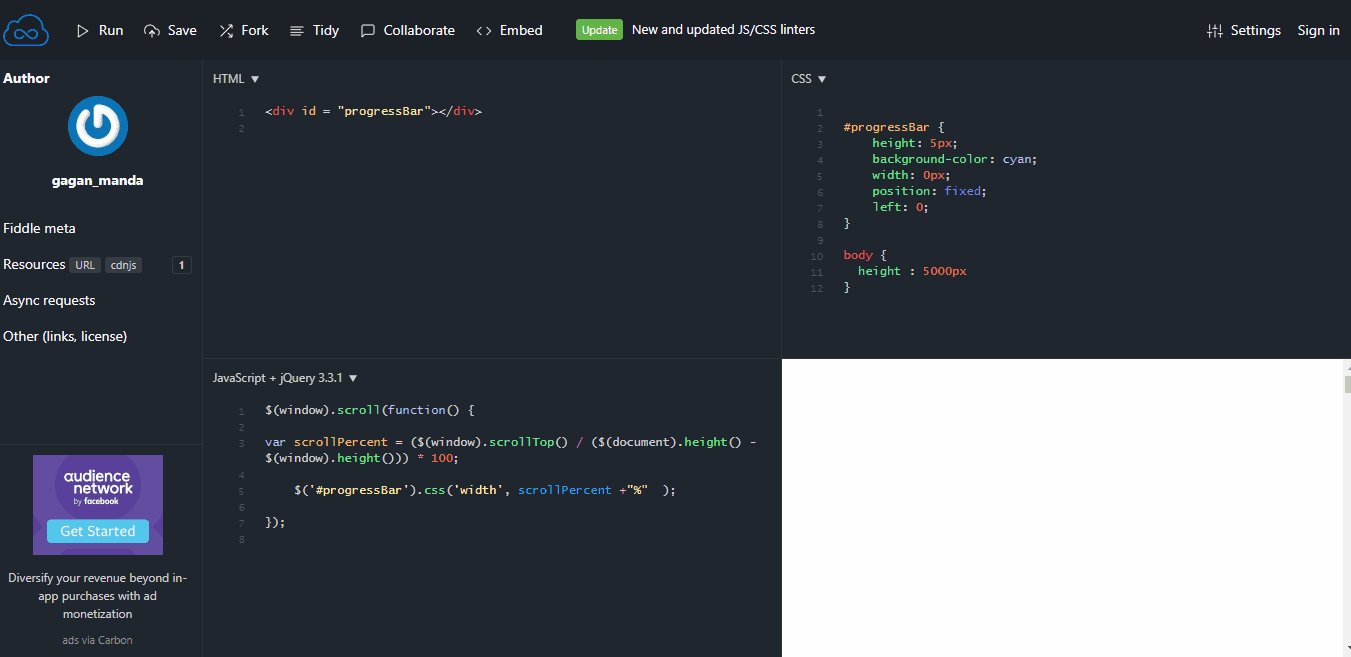The width and height of the screenshot is (1351, 657).
Task: Click the '$(window).scroll(function() {' line
Action: tap(370, 410)
